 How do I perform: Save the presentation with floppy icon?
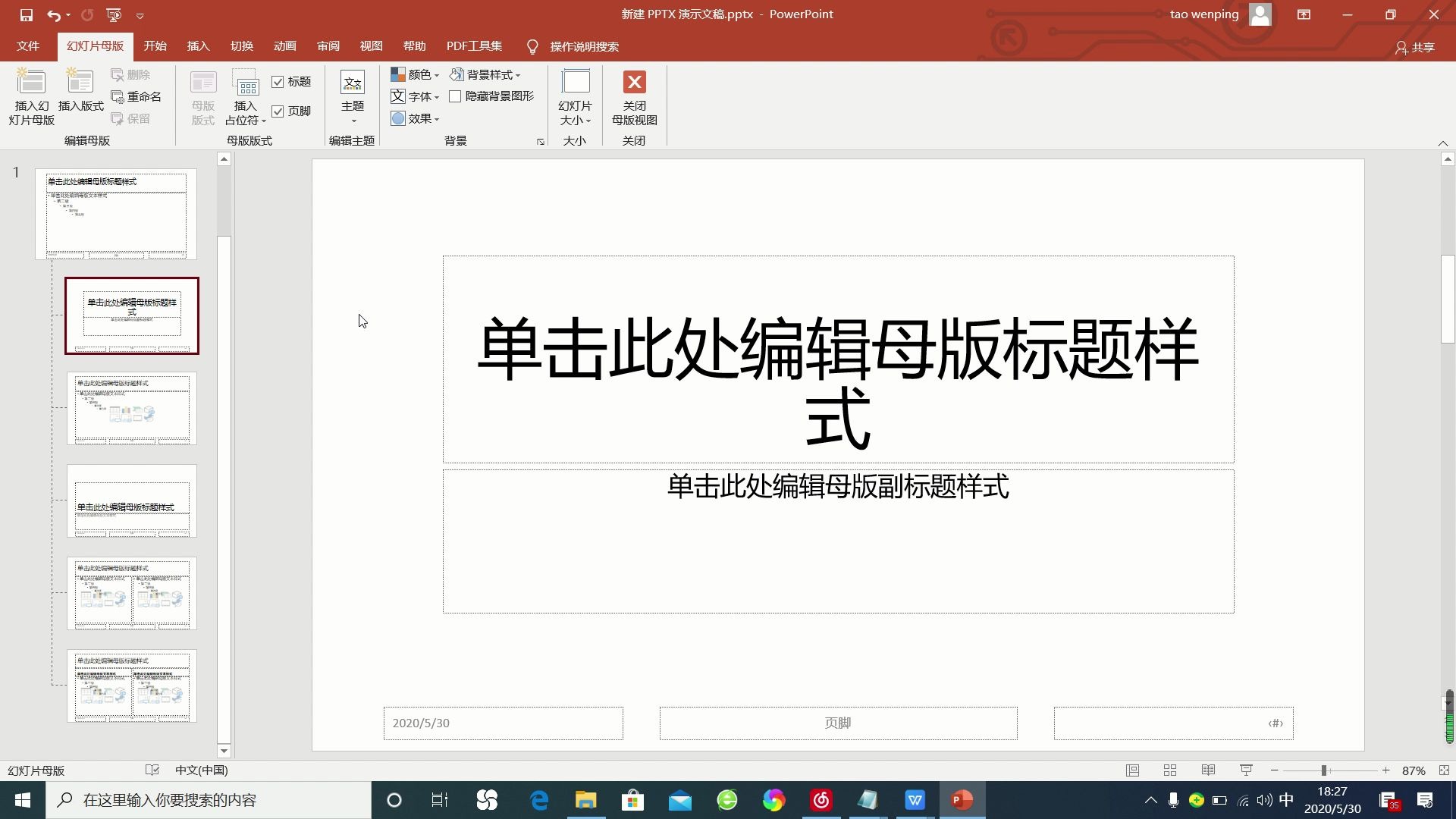(26, 14)
